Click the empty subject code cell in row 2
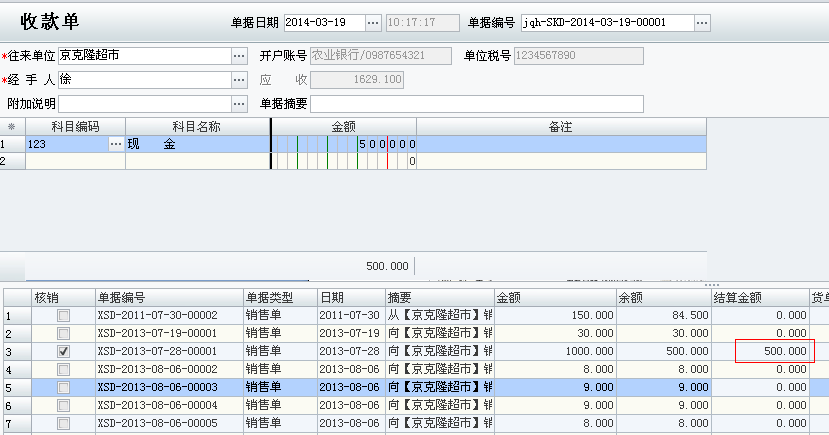This screenshot has height=435, width=829. [75, 161]
